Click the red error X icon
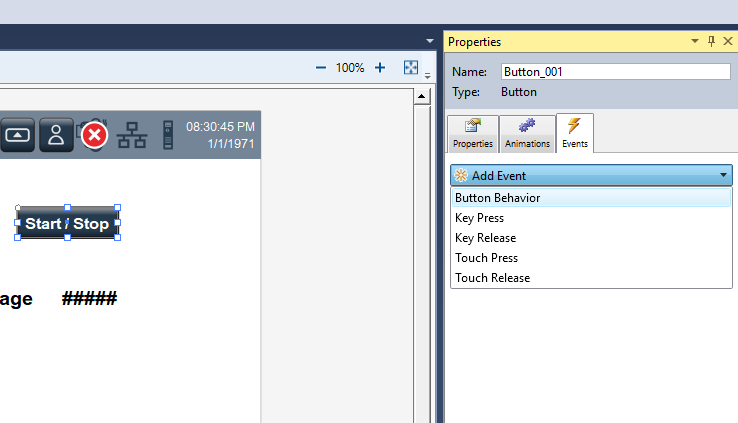This screenshot has width=738, height=423. coord(94,135)
